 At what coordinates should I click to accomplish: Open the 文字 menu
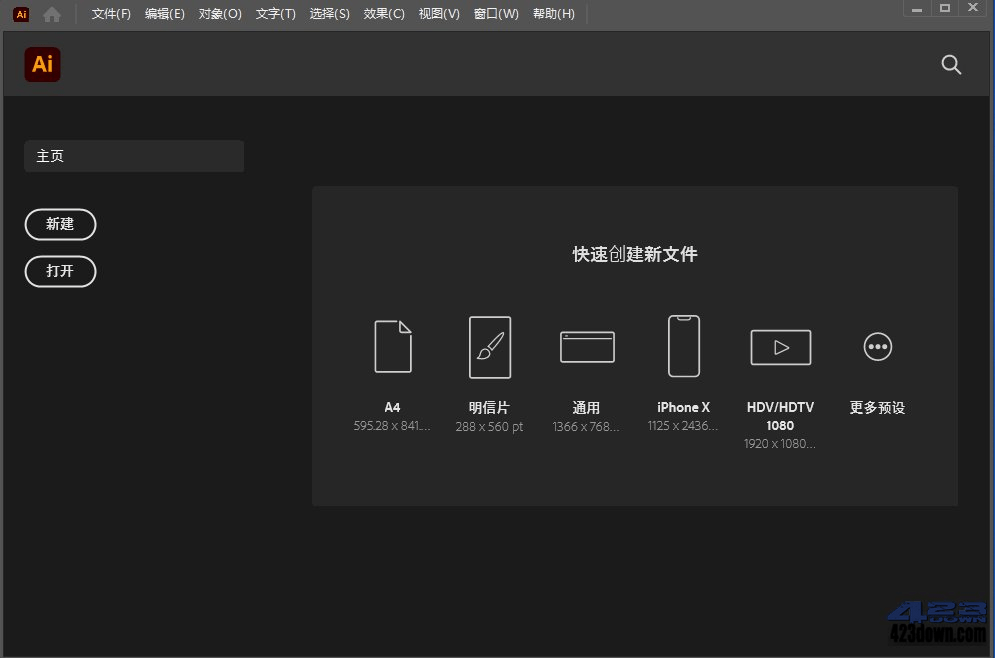(274, 14)
